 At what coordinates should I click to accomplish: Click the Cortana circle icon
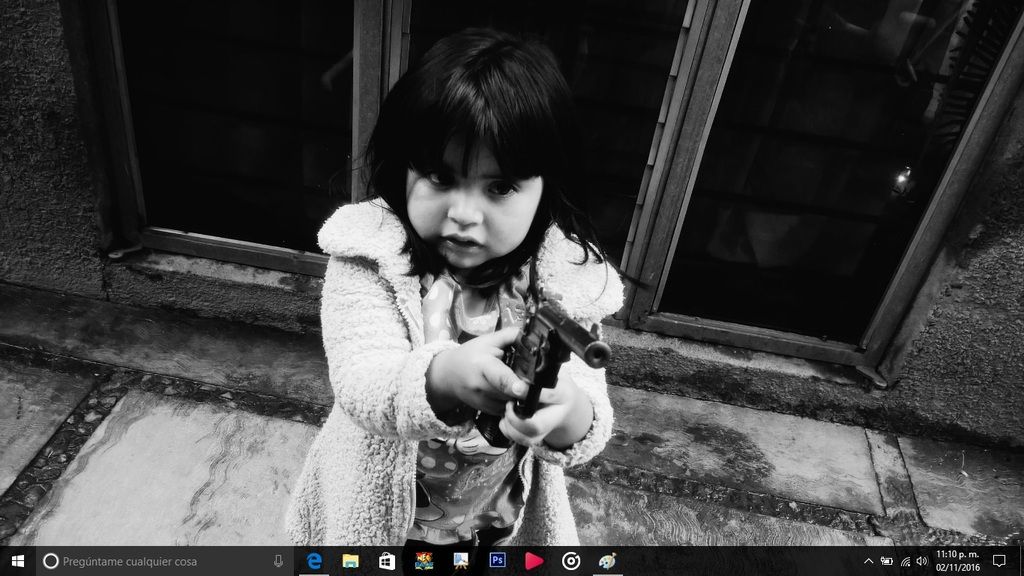tap(50, 561)
